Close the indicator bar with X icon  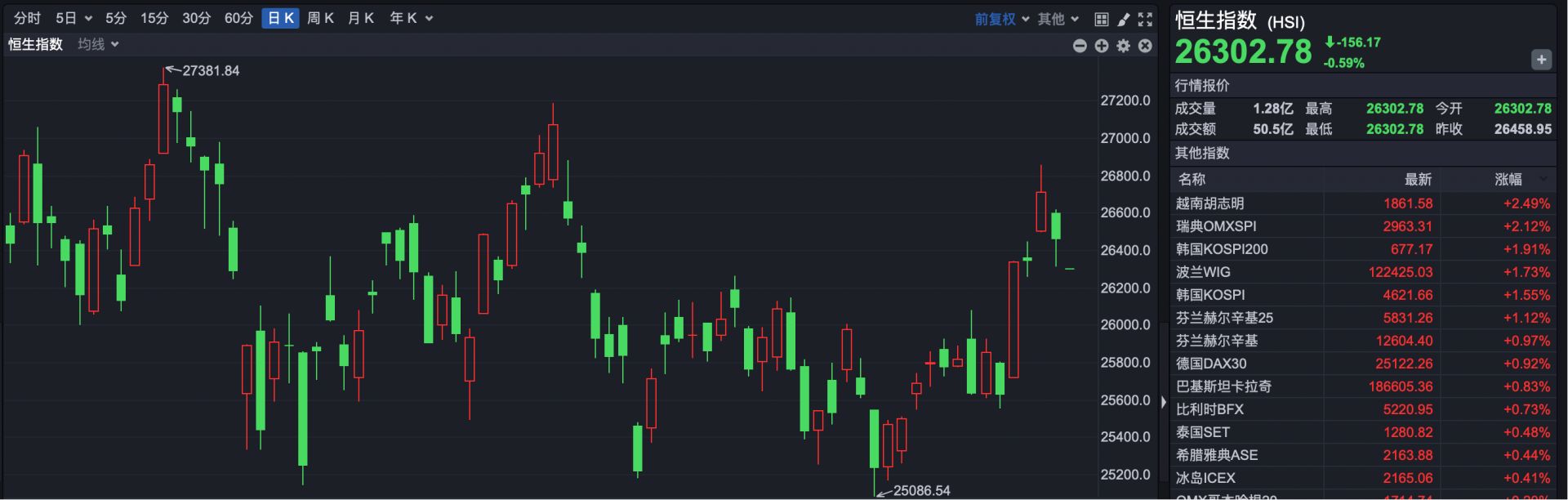pos(1145,46)
